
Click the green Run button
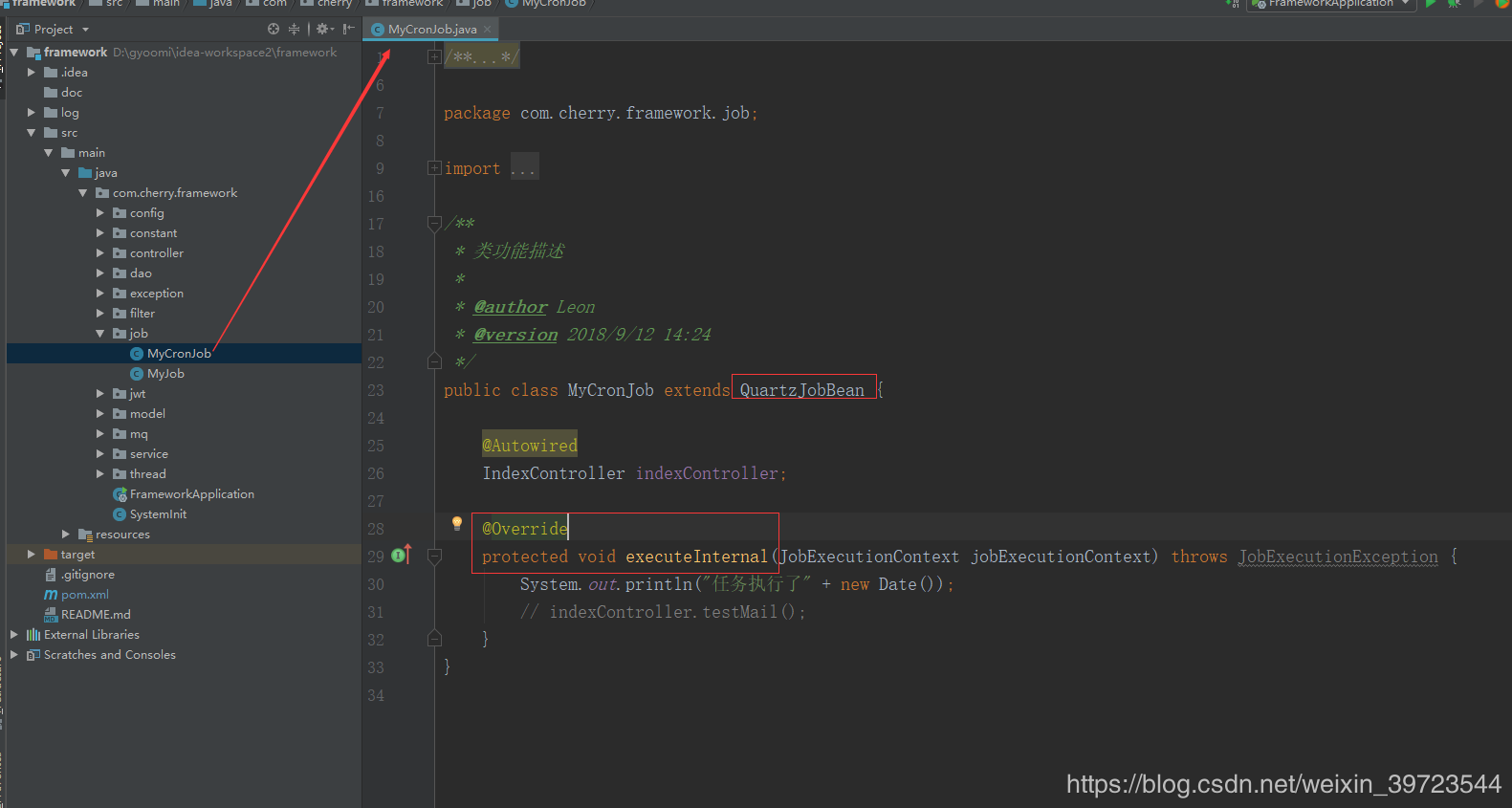[1431, 4]
